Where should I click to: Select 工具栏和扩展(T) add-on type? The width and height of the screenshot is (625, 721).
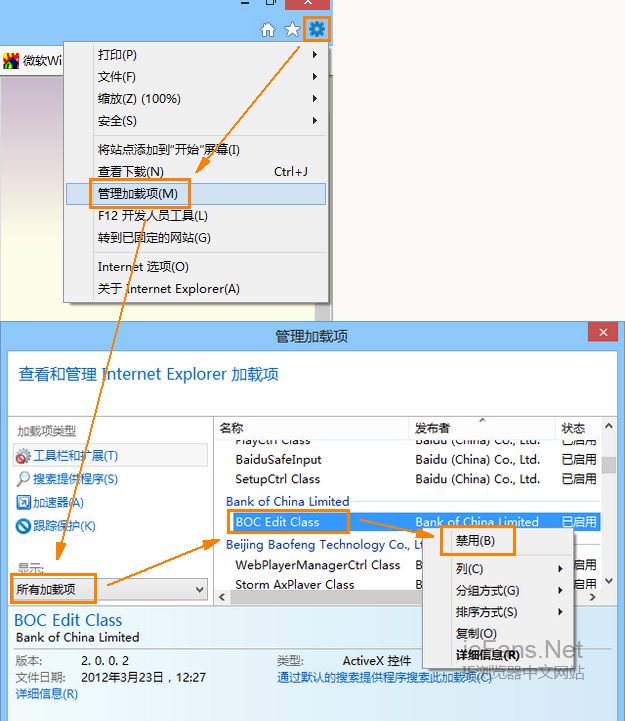[110, 456]
